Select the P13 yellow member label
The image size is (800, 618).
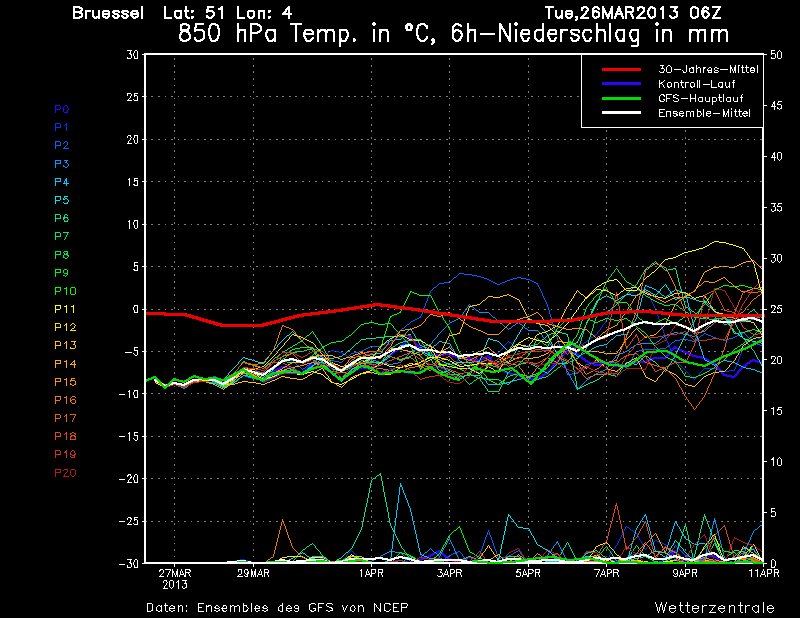coord(65,345)
